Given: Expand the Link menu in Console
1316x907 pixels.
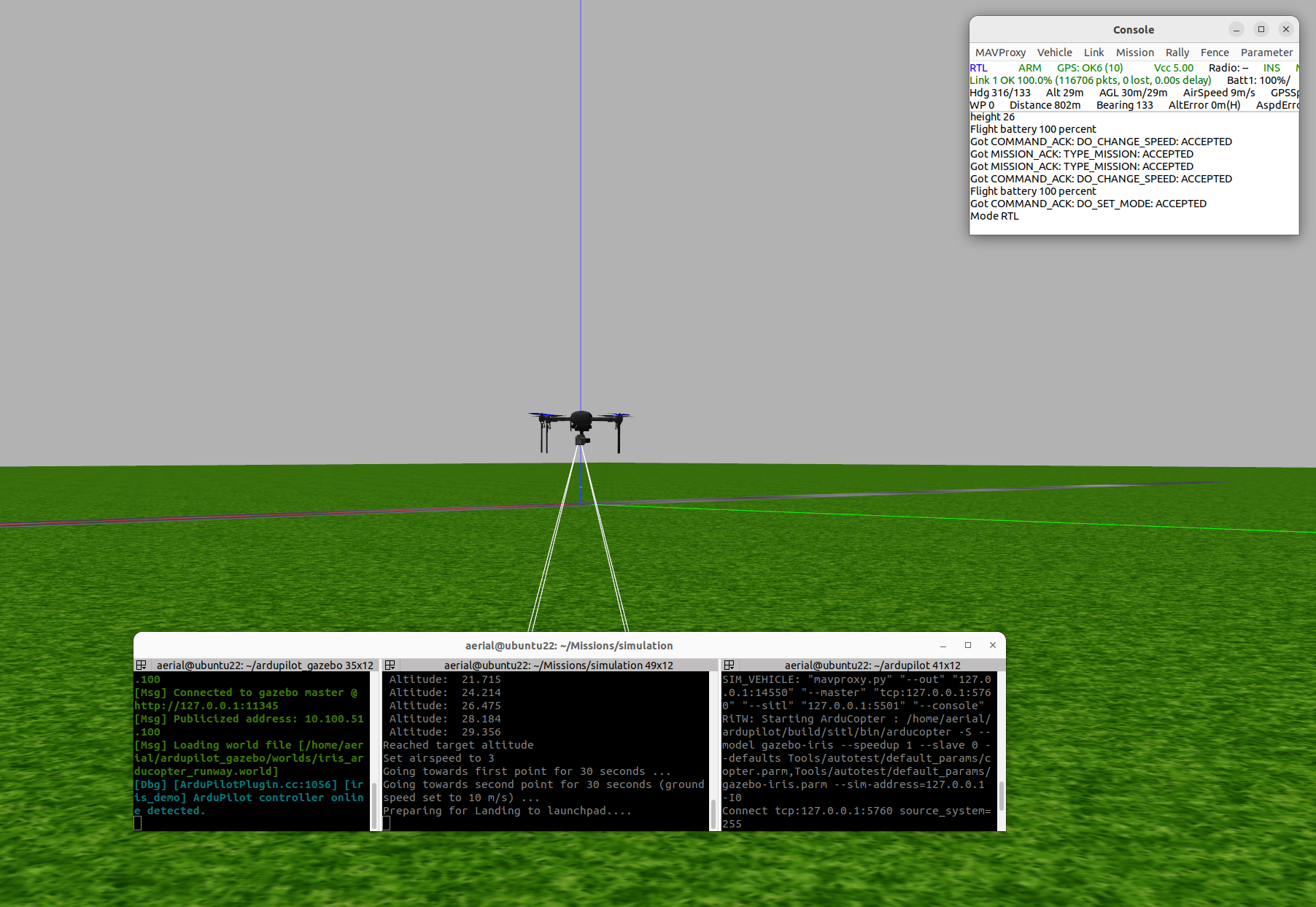Looking at the screenshot, I should [1094, 53].
